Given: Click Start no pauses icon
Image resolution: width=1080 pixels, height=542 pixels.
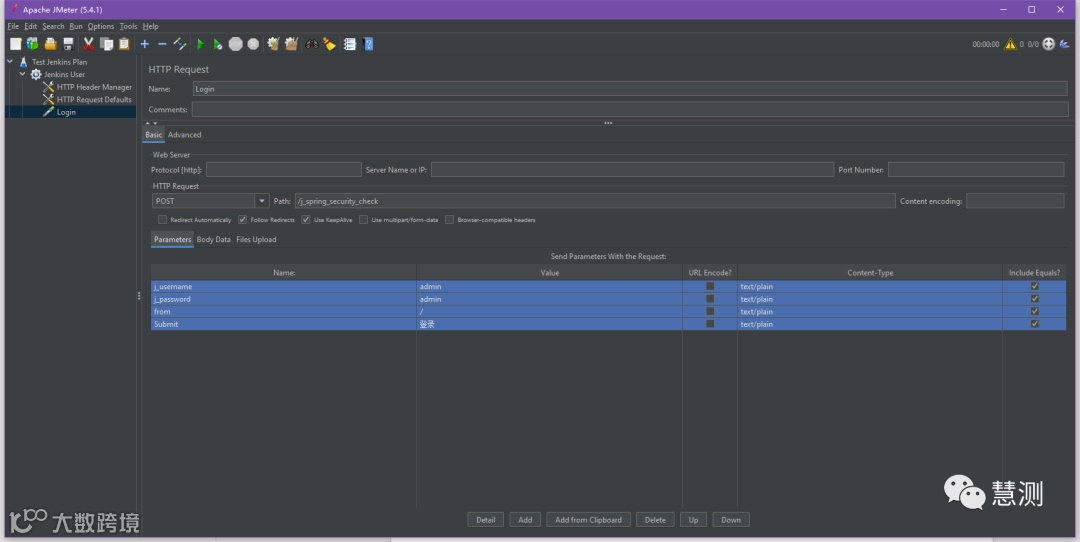Looking at the screenshot, I should [218, 44].
